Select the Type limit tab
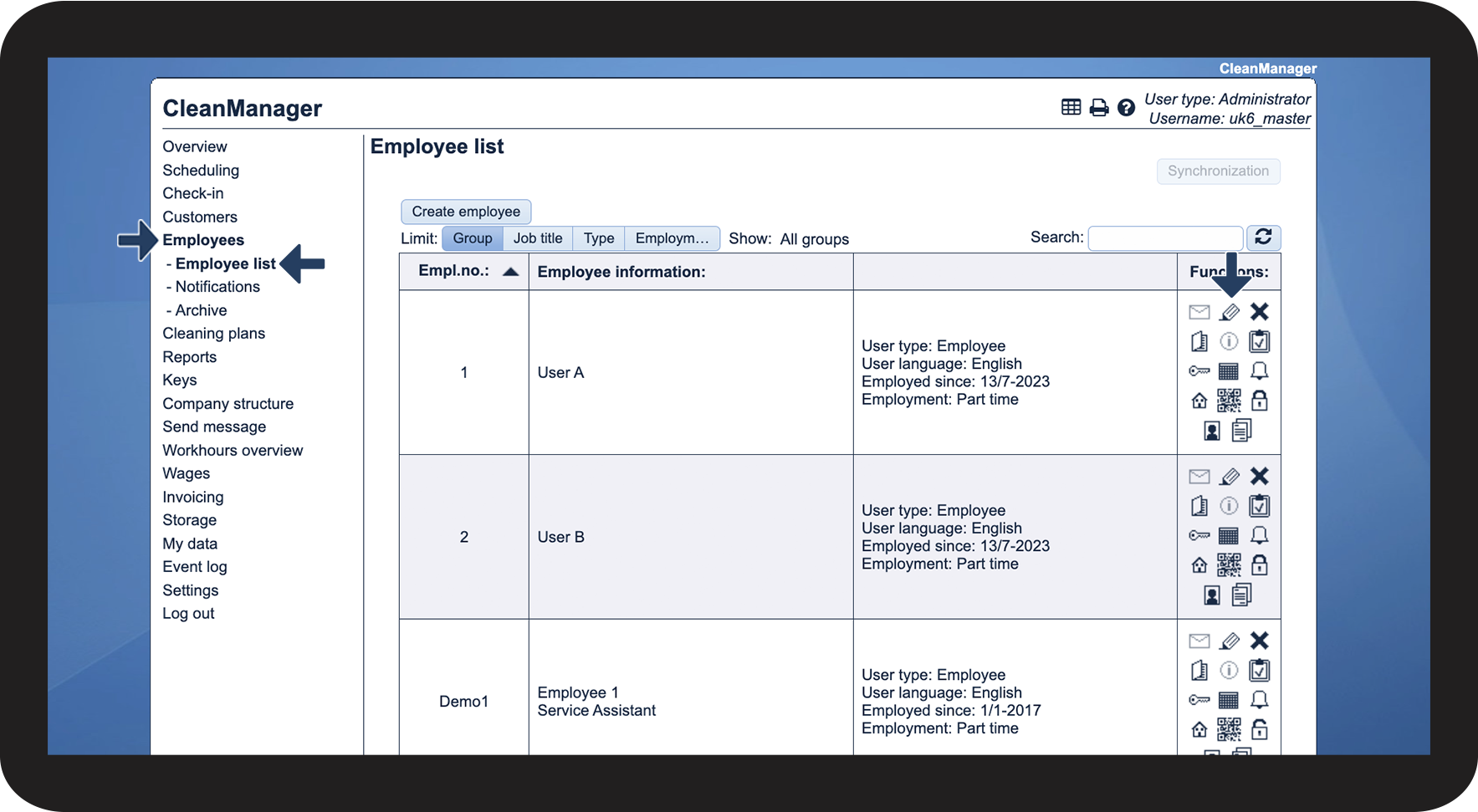The height and width of the screenshot is (812, 1478). [599, 238]
